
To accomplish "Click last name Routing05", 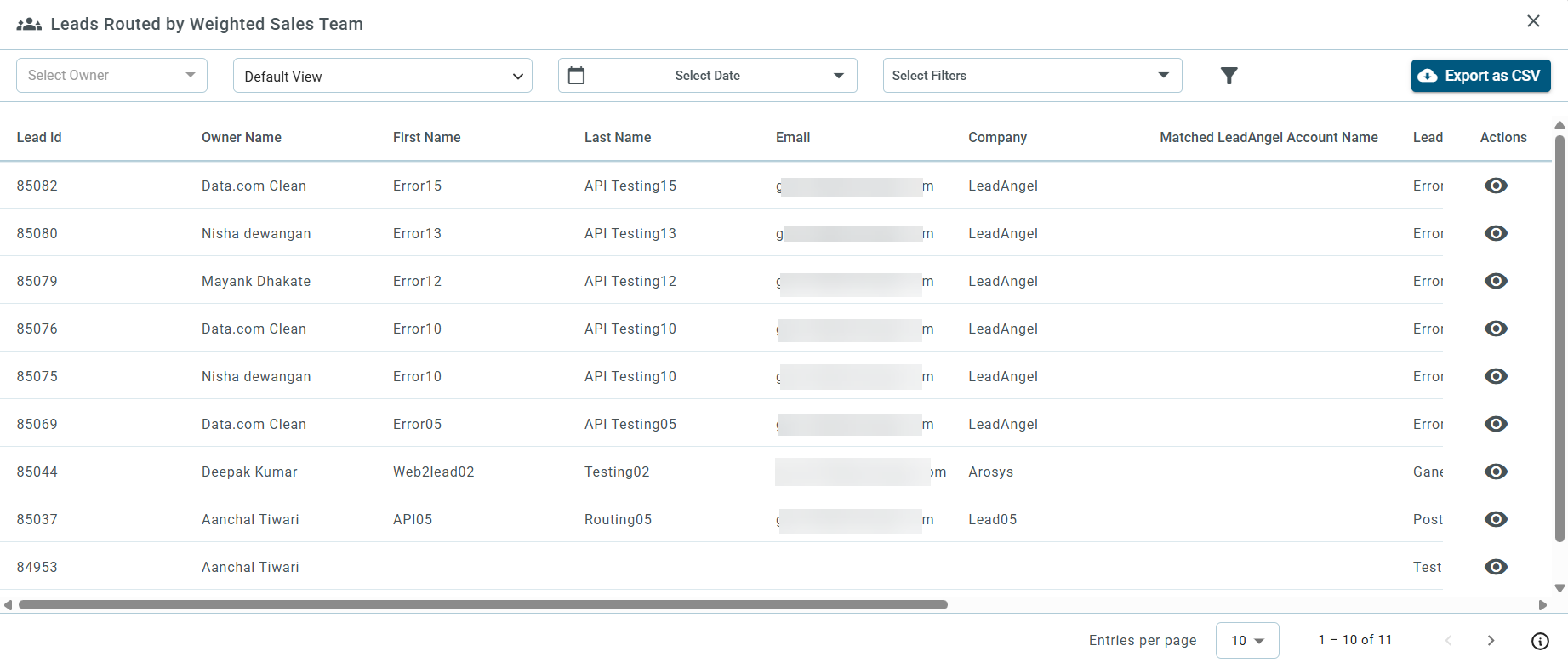I will click(x=618, y=519).
